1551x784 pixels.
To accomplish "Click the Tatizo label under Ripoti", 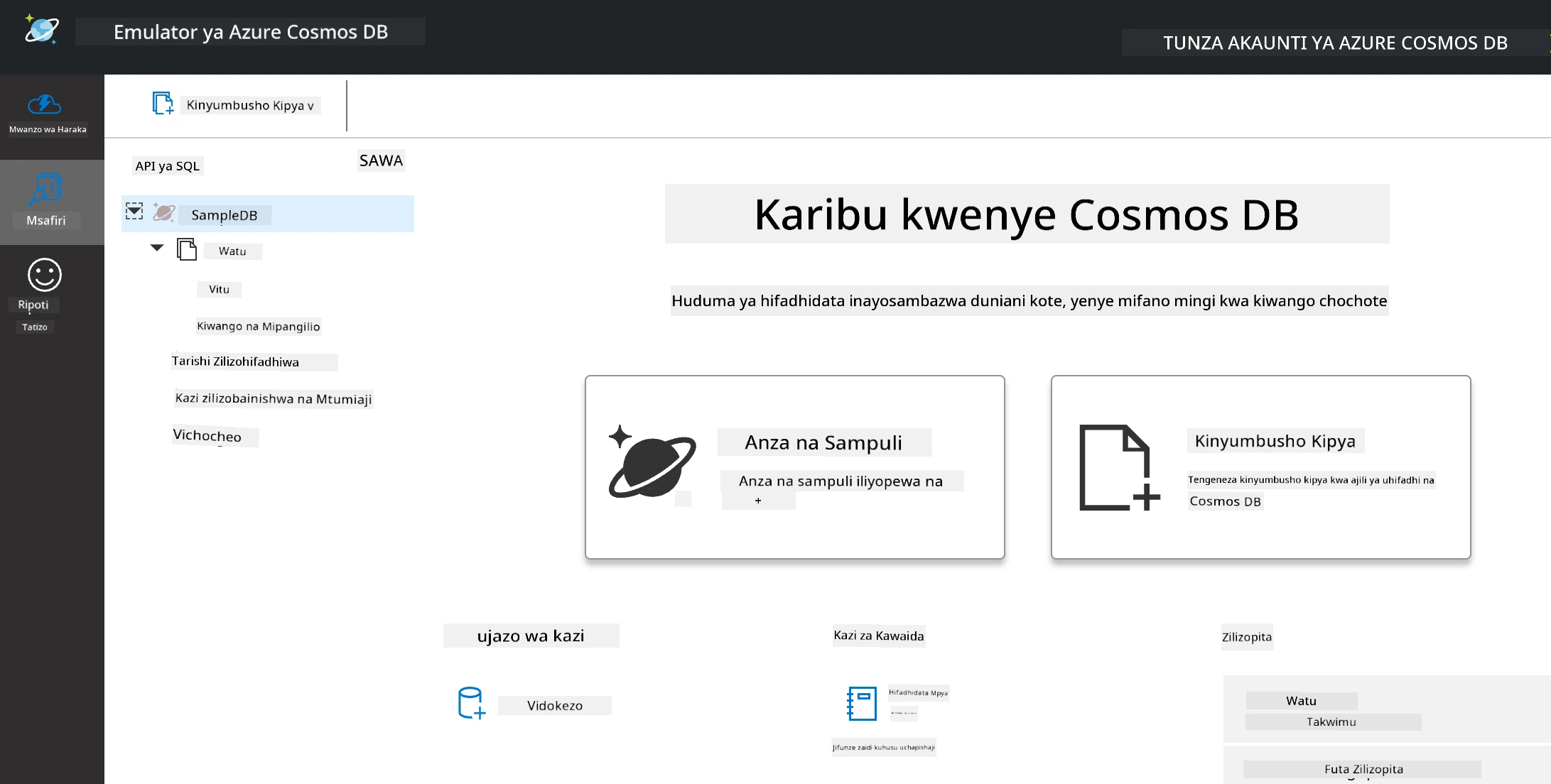I will [35, 327].
